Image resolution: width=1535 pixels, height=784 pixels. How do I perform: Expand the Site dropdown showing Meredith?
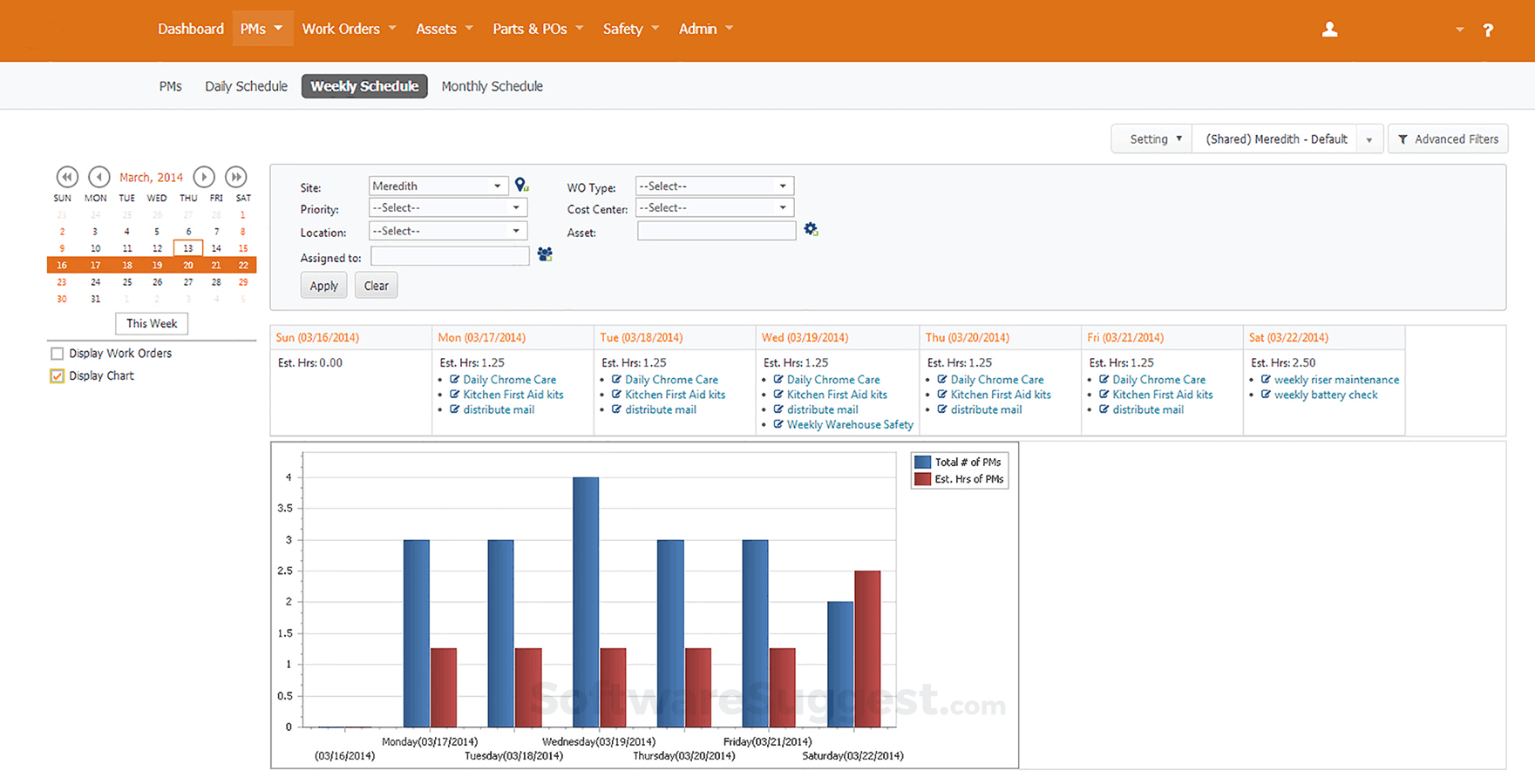click(437, 186)
